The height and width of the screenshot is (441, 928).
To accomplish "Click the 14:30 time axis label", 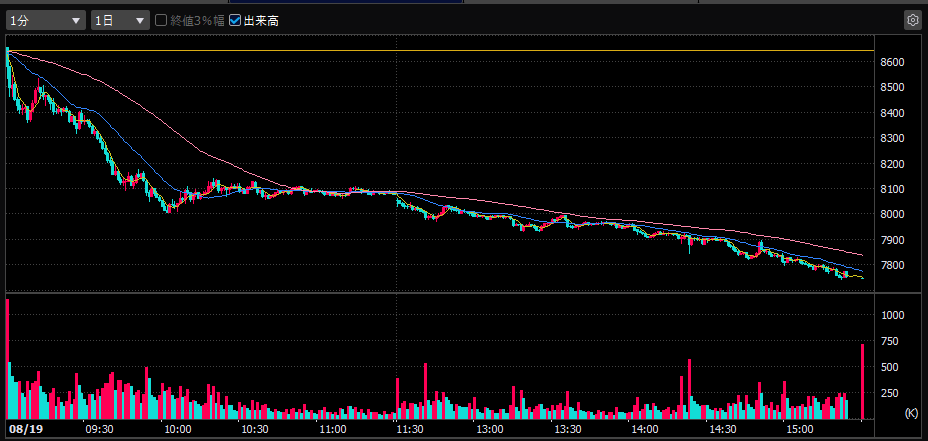I will click(x=723, y=429).
